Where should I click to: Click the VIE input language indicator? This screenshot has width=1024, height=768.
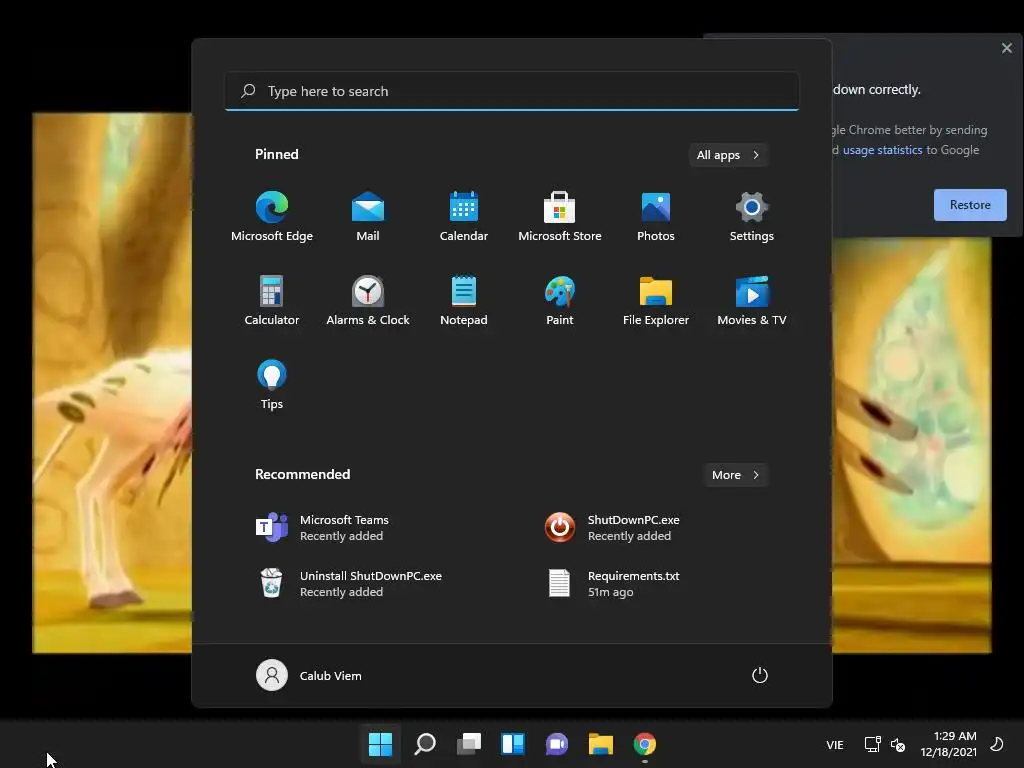pyautogui.click(x=835, y=744)
